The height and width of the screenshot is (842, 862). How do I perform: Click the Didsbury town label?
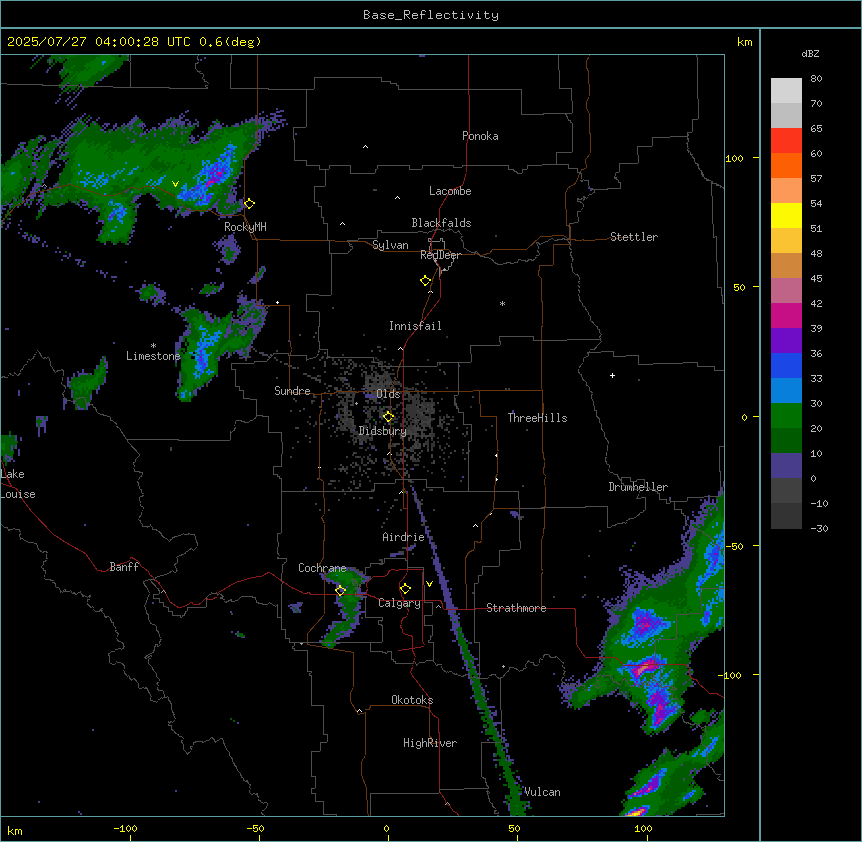click(x=383, y=431)
